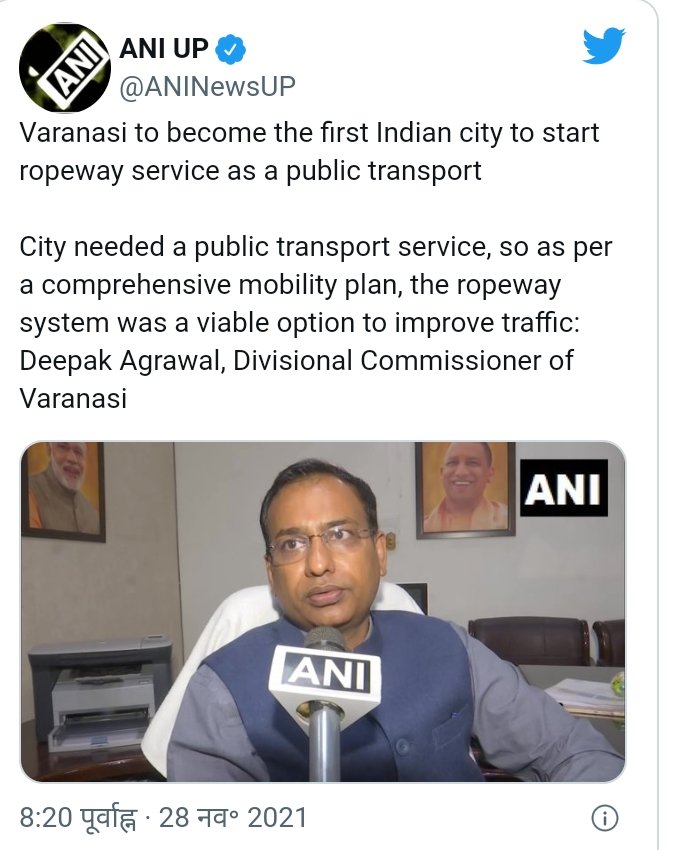
Task: Click the 'Deepak Agrawal, Divisional Commissioner' line
Action: tap(296, 361)
